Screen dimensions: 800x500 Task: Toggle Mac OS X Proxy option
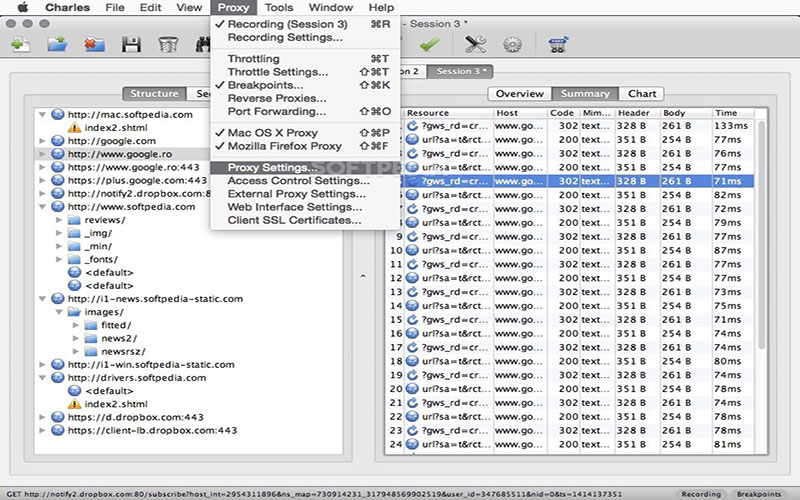click(305, 133)
